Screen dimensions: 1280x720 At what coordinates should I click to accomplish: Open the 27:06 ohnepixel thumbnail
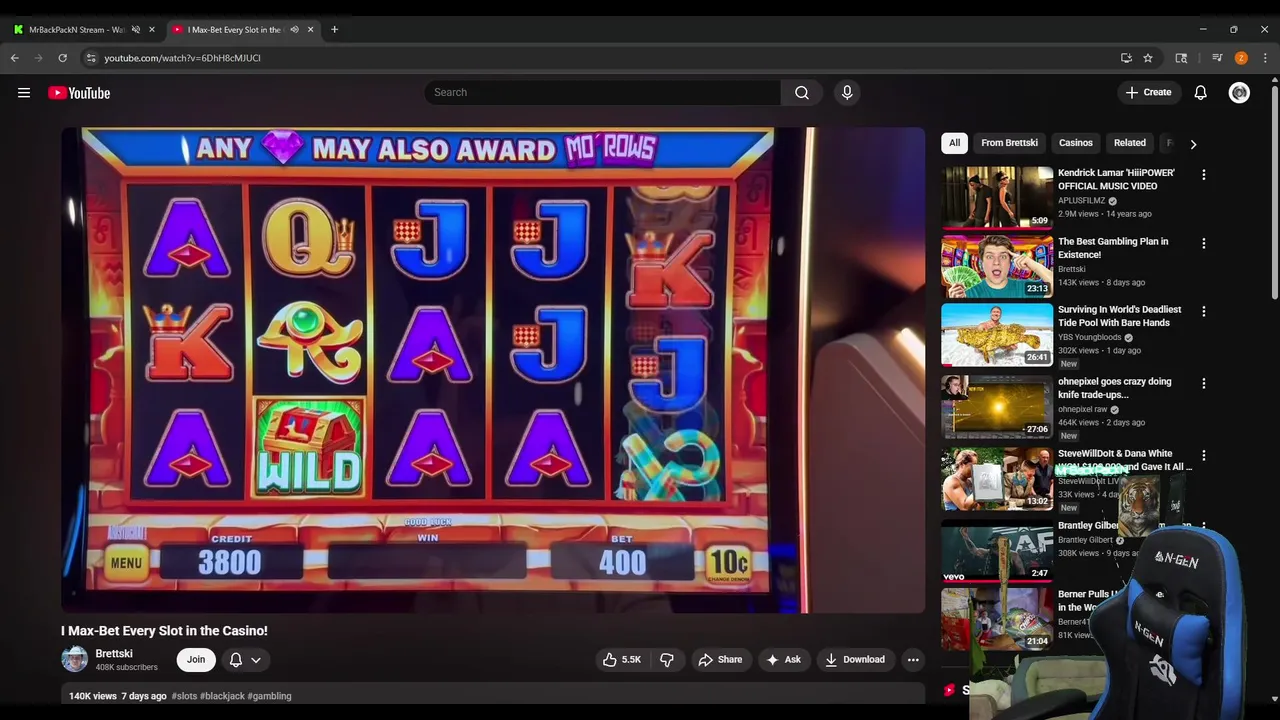[997, 406]
